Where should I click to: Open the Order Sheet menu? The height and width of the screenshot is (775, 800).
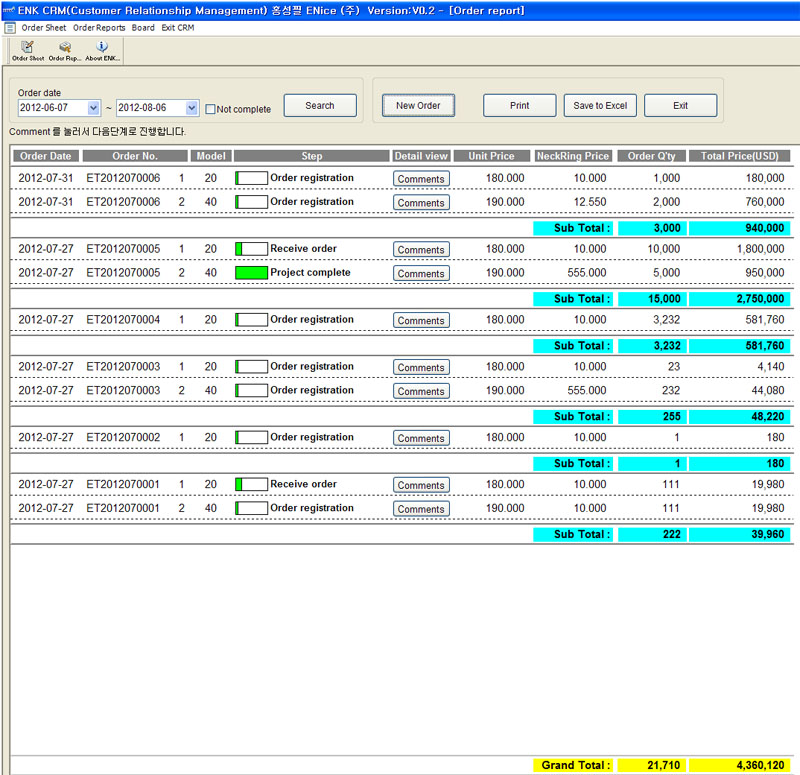click(44, 28)
